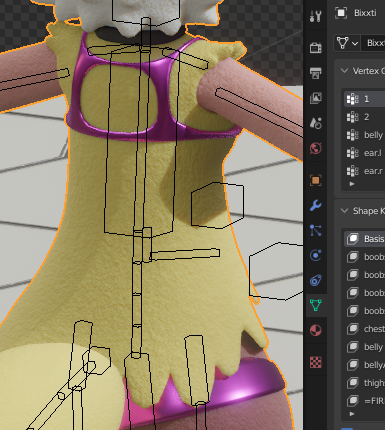The width and height of the screenshot is (385, 430).
Task: Select the horizontal bone crossing the belly
Action: click(185, 254)
